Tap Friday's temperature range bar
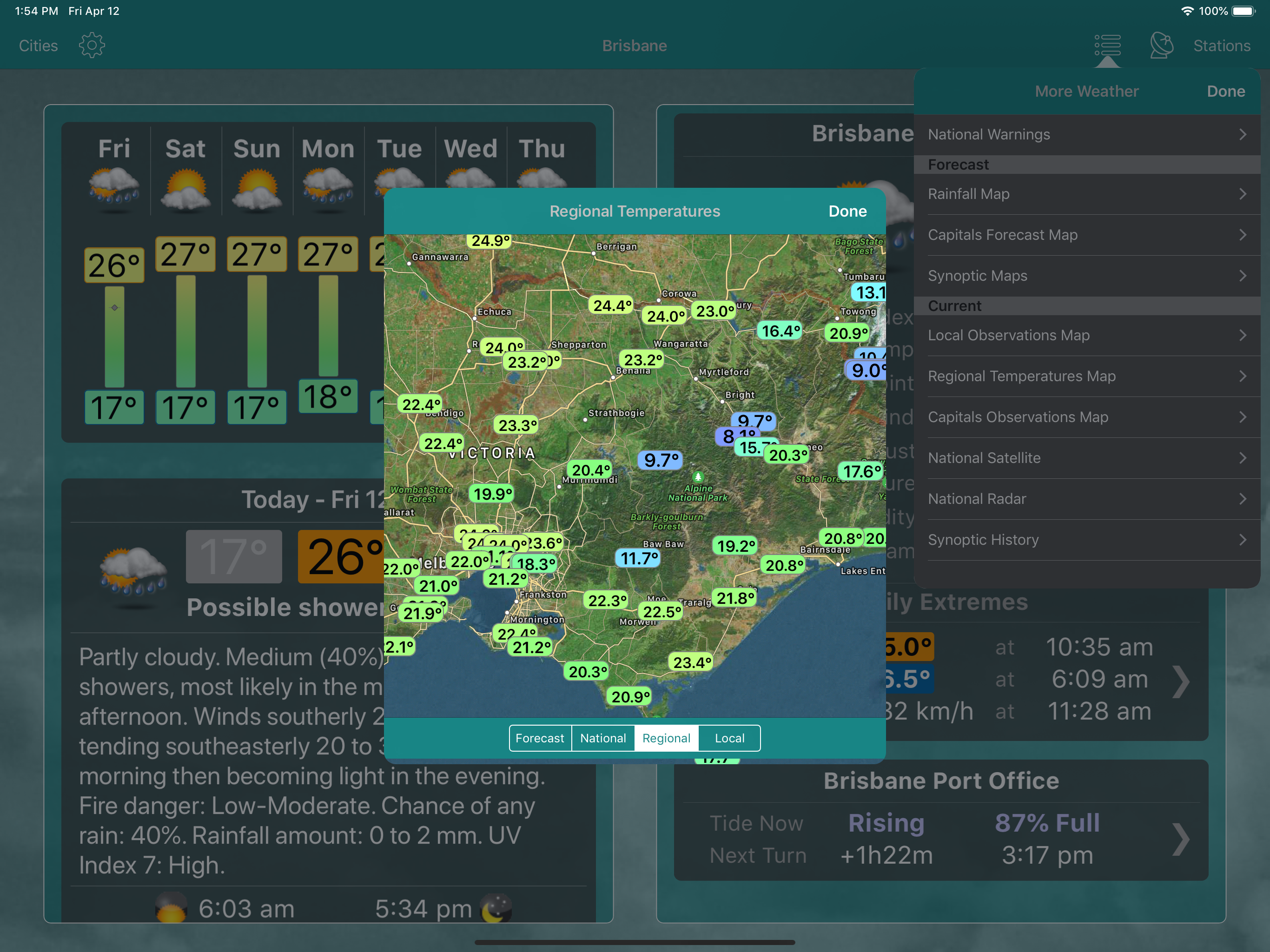 [x=114, y=337]
